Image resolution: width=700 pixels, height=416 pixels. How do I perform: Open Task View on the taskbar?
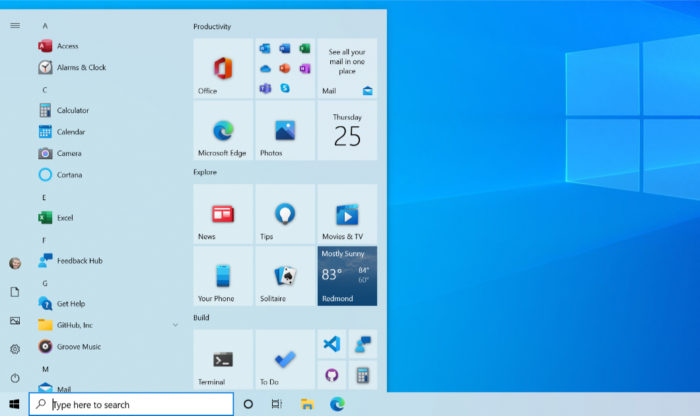[x=277, y=404]
